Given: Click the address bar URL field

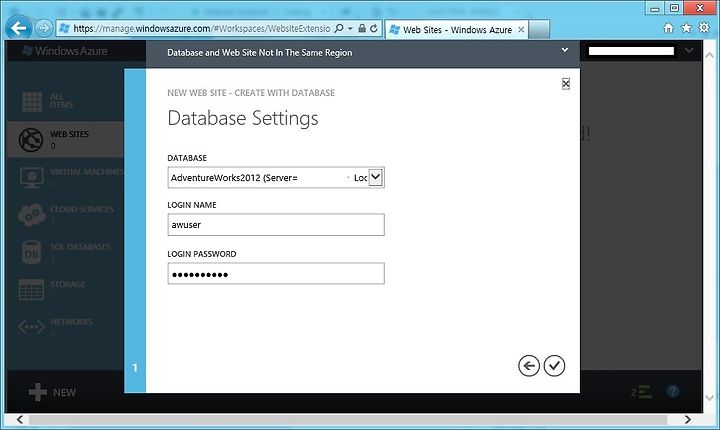Looking at the screenshot, I should pos(201,28).
